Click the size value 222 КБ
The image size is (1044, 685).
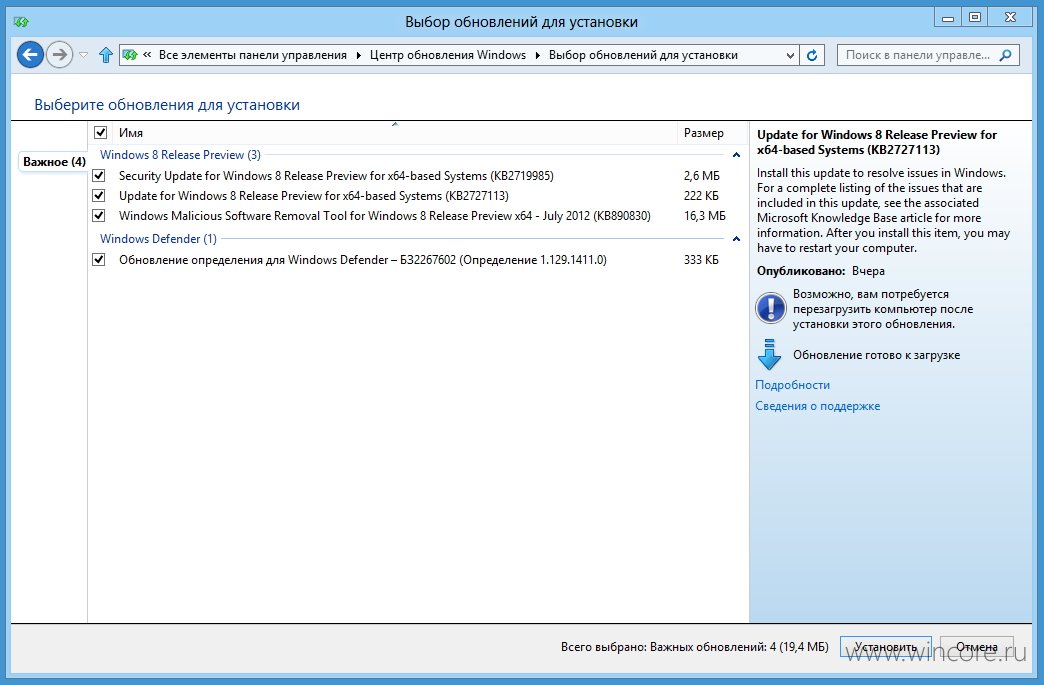701,196
